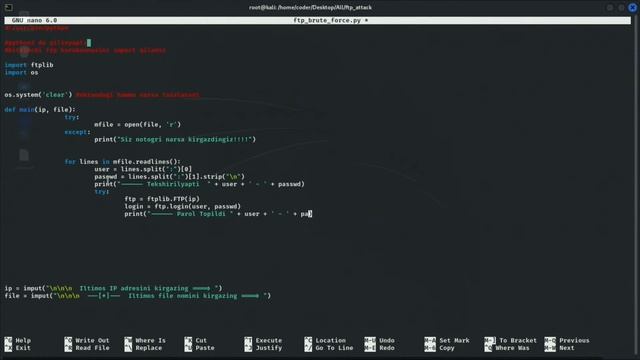The image size is (640, 360).
Task: Click the Next shortcut label
Action: tap(567, 348)
